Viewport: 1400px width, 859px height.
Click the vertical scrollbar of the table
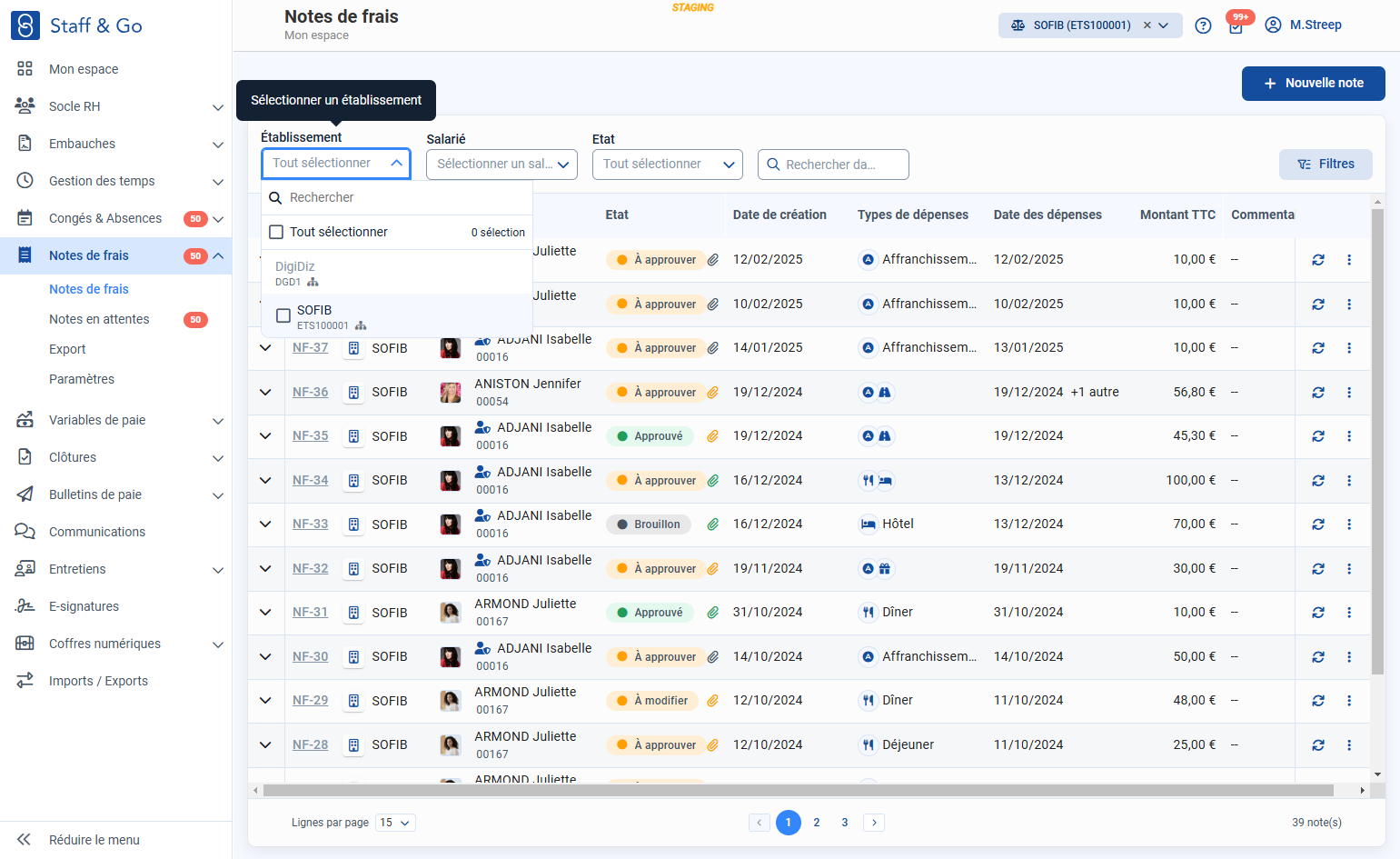click(x=1378, y=442)
